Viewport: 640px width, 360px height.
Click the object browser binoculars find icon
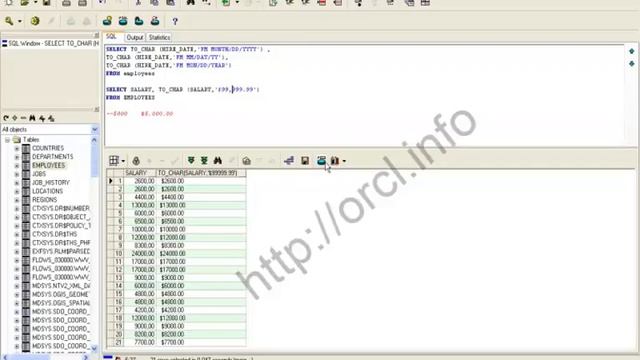[32, 118]
